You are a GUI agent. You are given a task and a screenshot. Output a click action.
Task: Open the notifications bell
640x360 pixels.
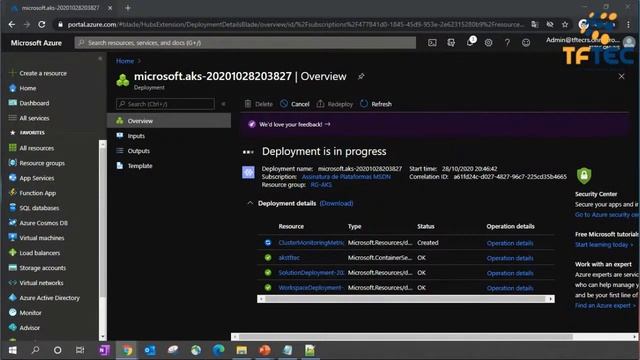click(x=470, y=42)
